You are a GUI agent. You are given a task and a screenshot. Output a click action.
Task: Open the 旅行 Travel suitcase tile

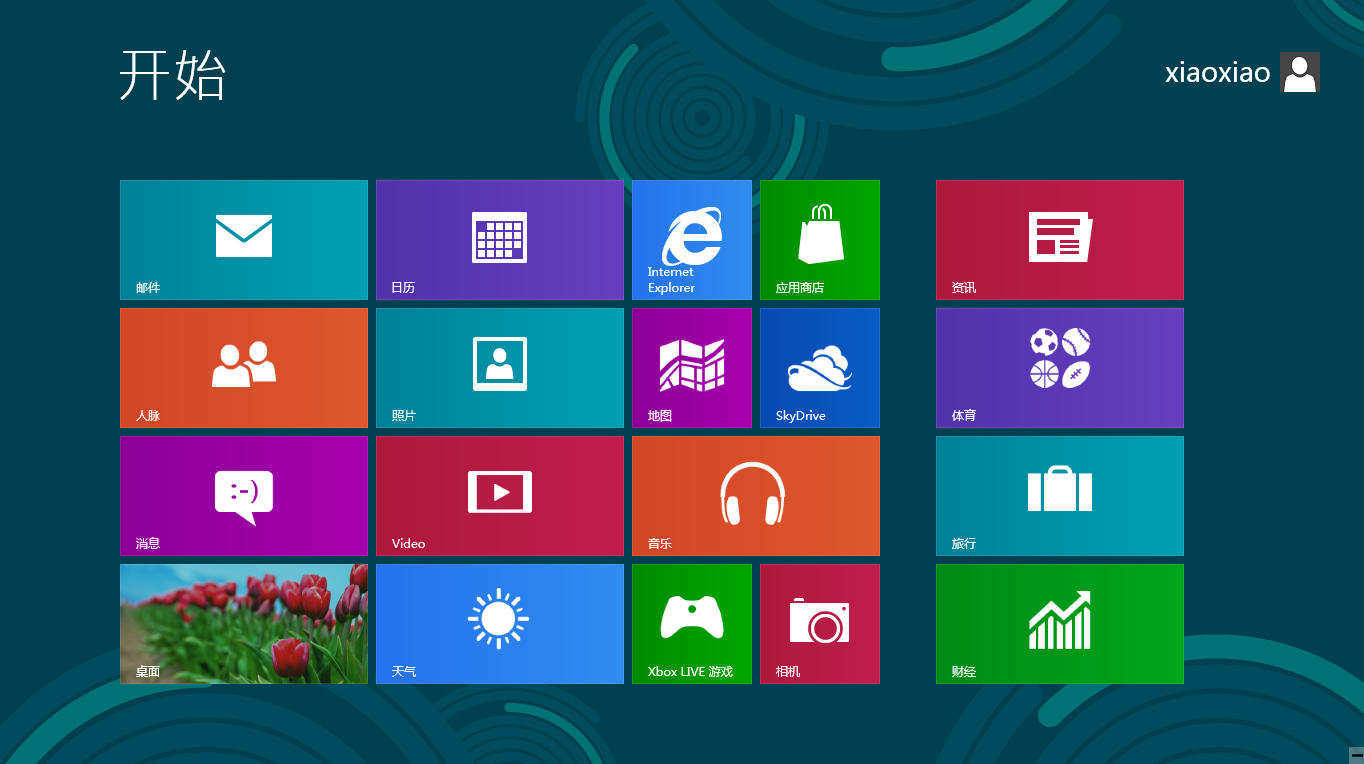tap(1060, 496)
